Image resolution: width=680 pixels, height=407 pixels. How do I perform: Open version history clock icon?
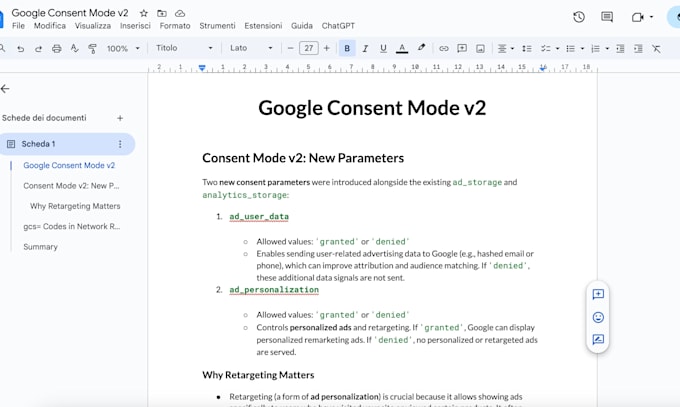(579, 17)
